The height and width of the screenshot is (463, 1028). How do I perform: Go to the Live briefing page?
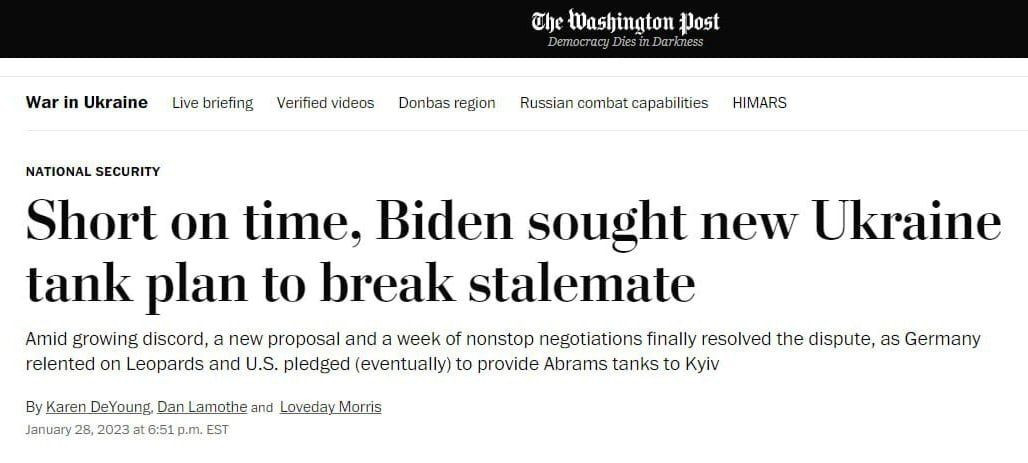click(x=212, y=103)
